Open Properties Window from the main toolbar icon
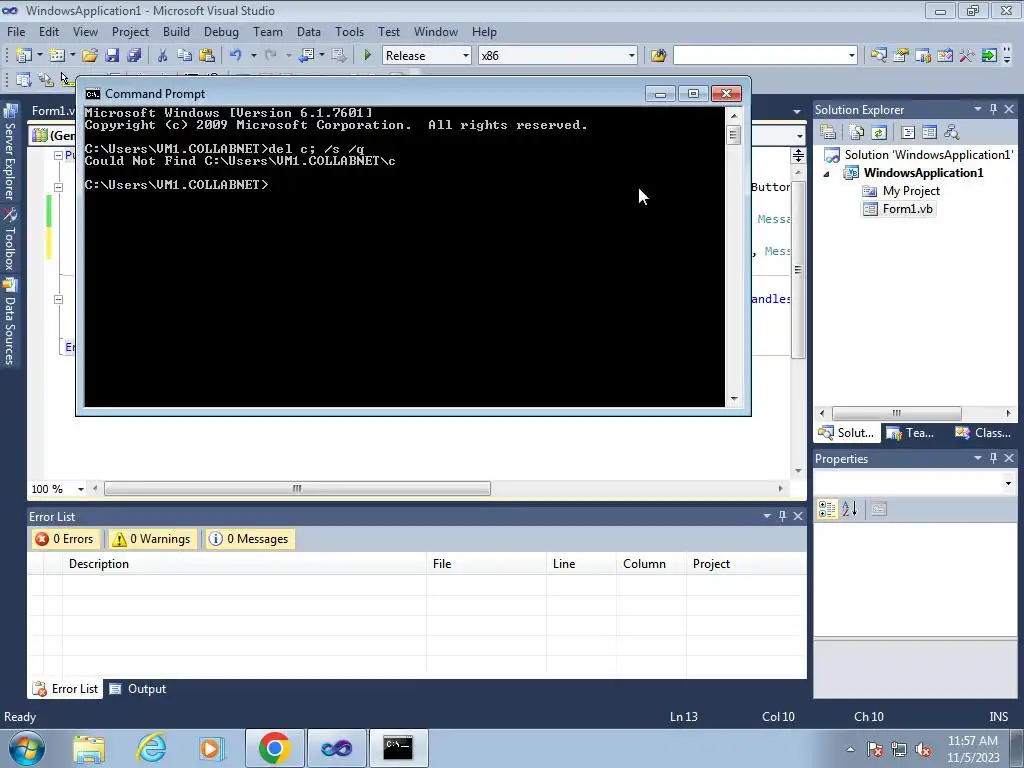1024x768 pixels. [901, 56]
